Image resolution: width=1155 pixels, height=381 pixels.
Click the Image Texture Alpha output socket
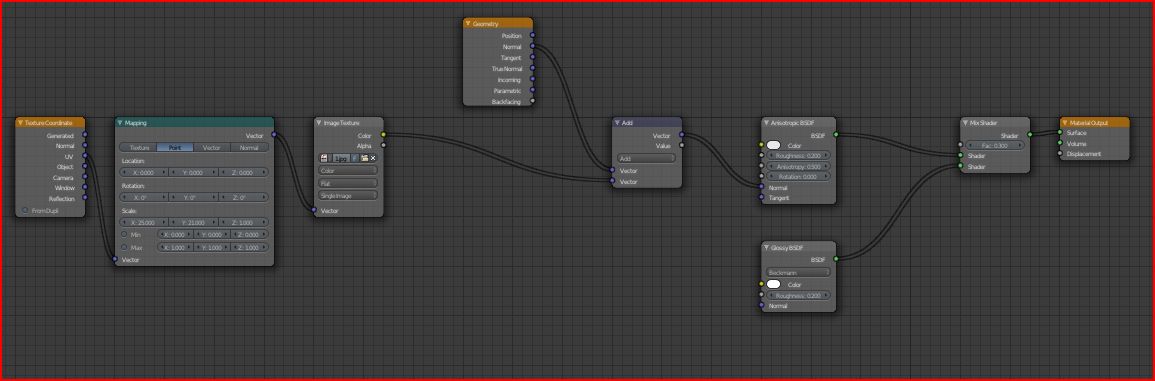tap(383, 145)
